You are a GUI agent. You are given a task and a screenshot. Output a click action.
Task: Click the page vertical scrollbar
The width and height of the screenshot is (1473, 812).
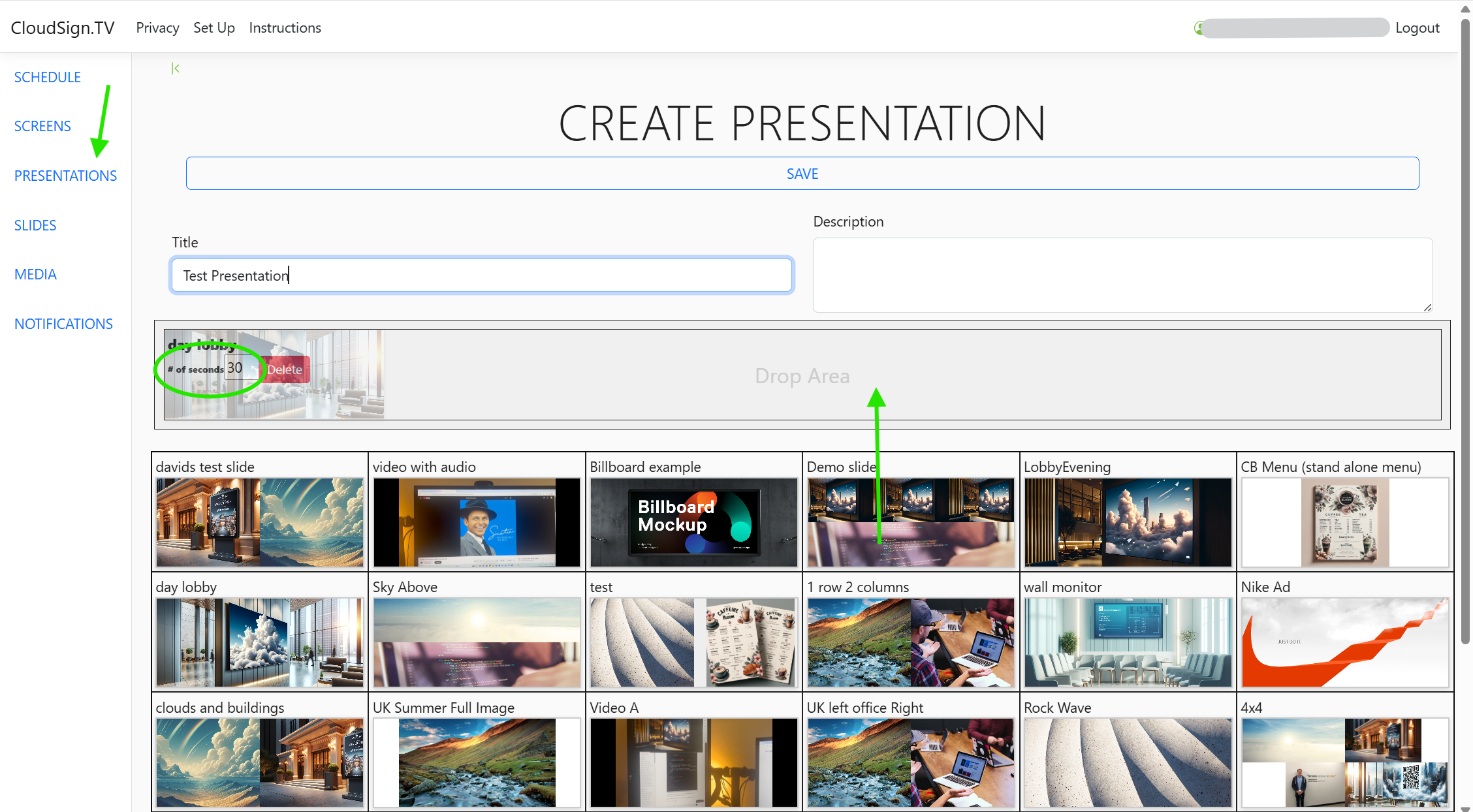1465,326
